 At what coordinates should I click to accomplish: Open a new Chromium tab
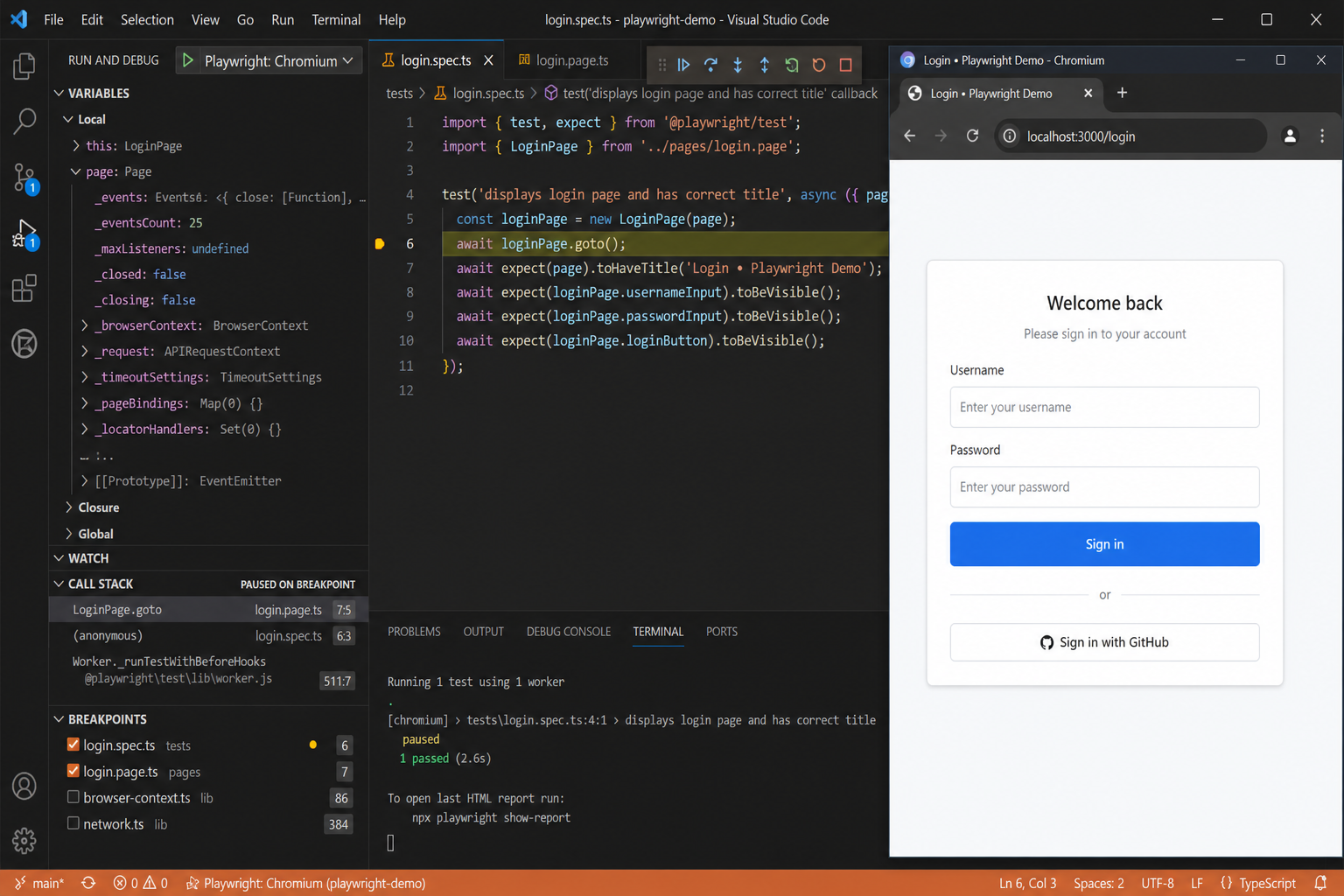coord(1122,93)
